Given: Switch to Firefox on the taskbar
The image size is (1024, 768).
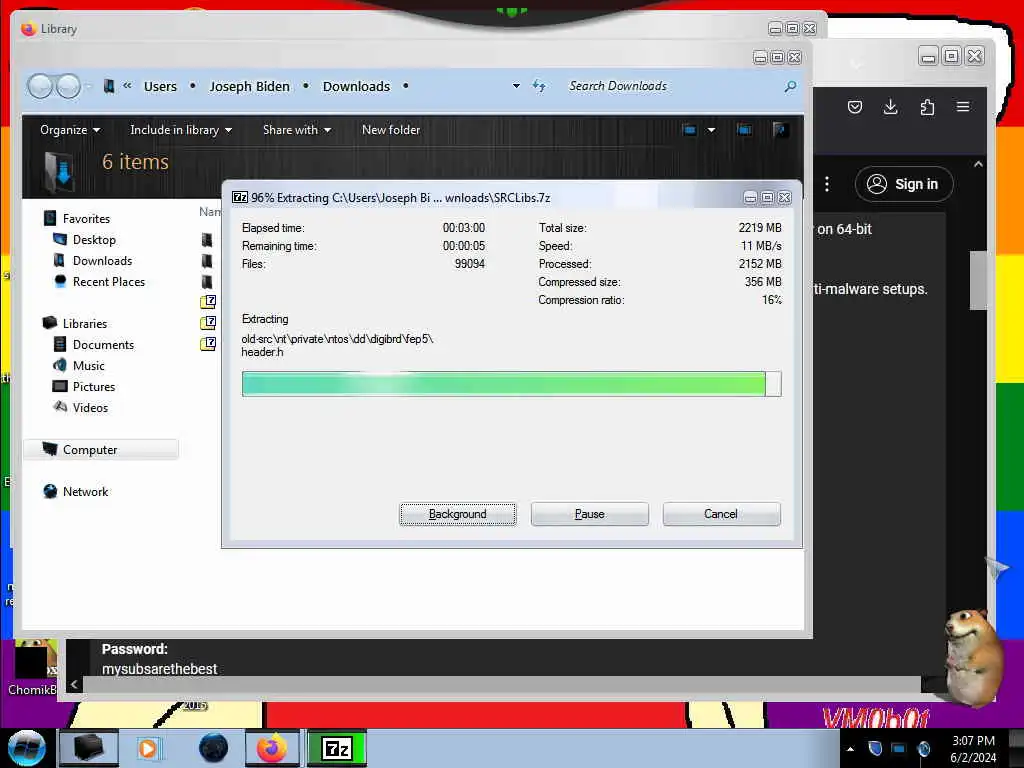Looking at the screenshot, I should click(x=272, y=748).
